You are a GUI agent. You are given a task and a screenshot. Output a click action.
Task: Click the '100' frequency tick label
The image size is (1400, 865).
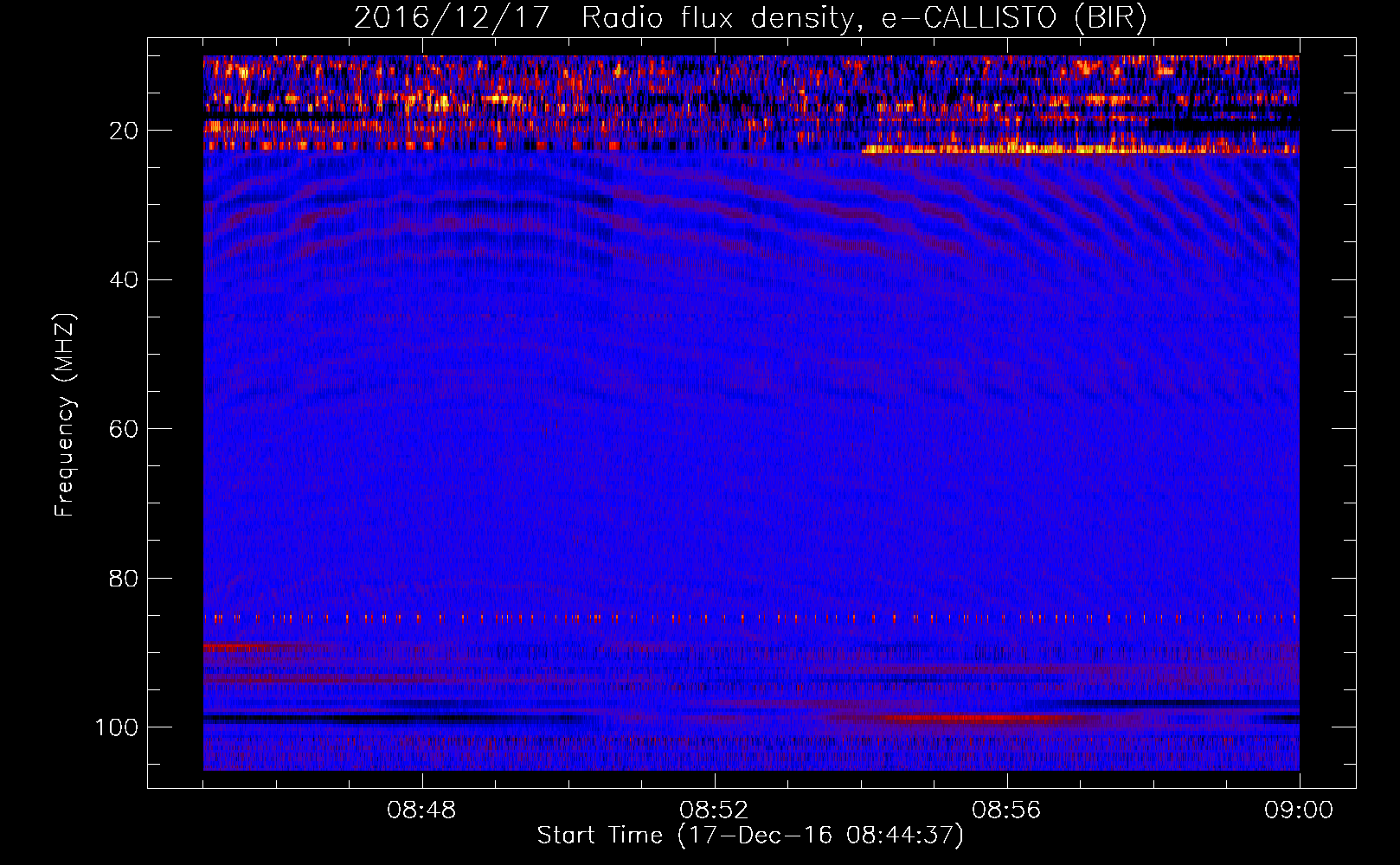click(x=117, y=727)
